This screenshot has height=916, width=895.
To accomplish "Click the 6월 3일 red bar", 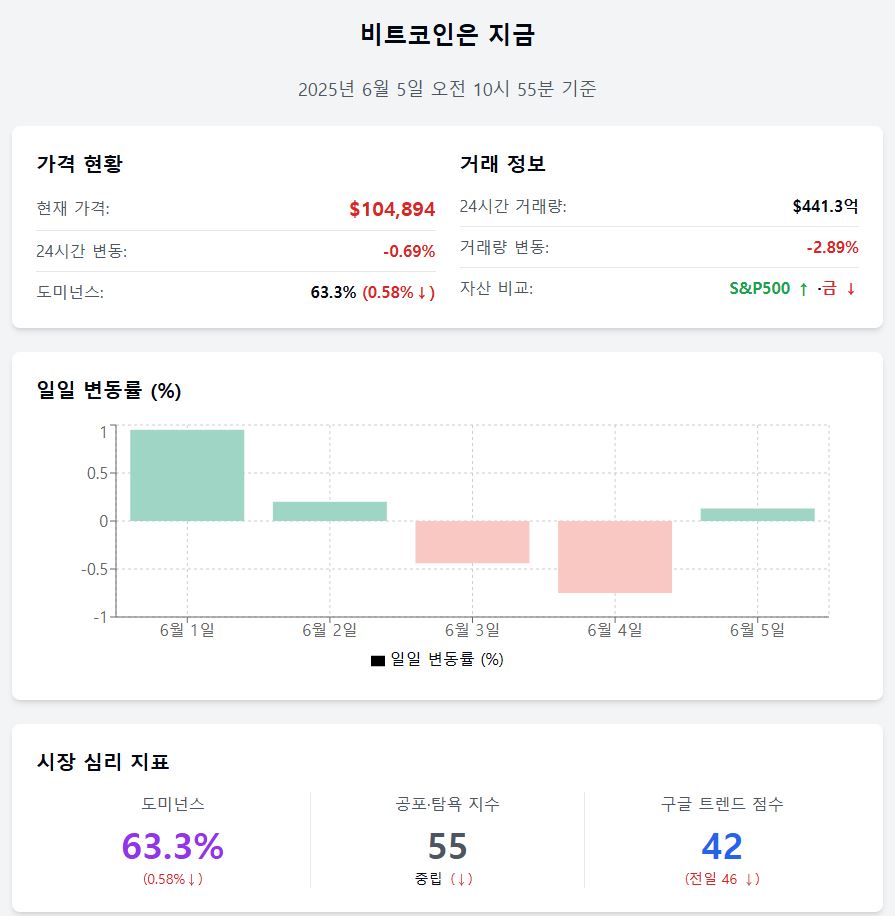I will point(472,542).
